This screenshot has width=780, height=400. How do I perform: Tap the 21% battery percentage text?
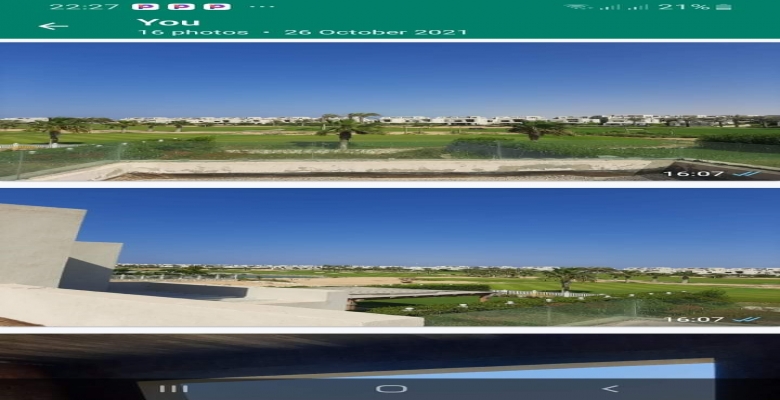click(x=685, y=6)
